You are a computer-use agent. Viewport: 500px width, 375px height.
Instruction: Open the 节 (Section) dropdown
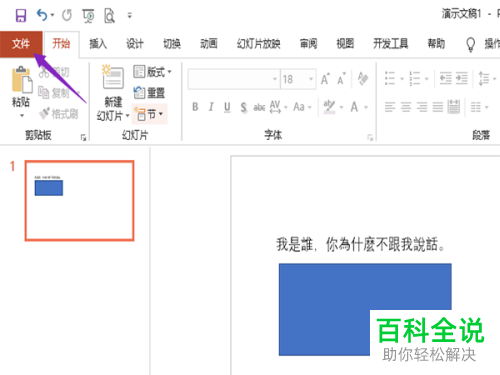click(149, 114)
